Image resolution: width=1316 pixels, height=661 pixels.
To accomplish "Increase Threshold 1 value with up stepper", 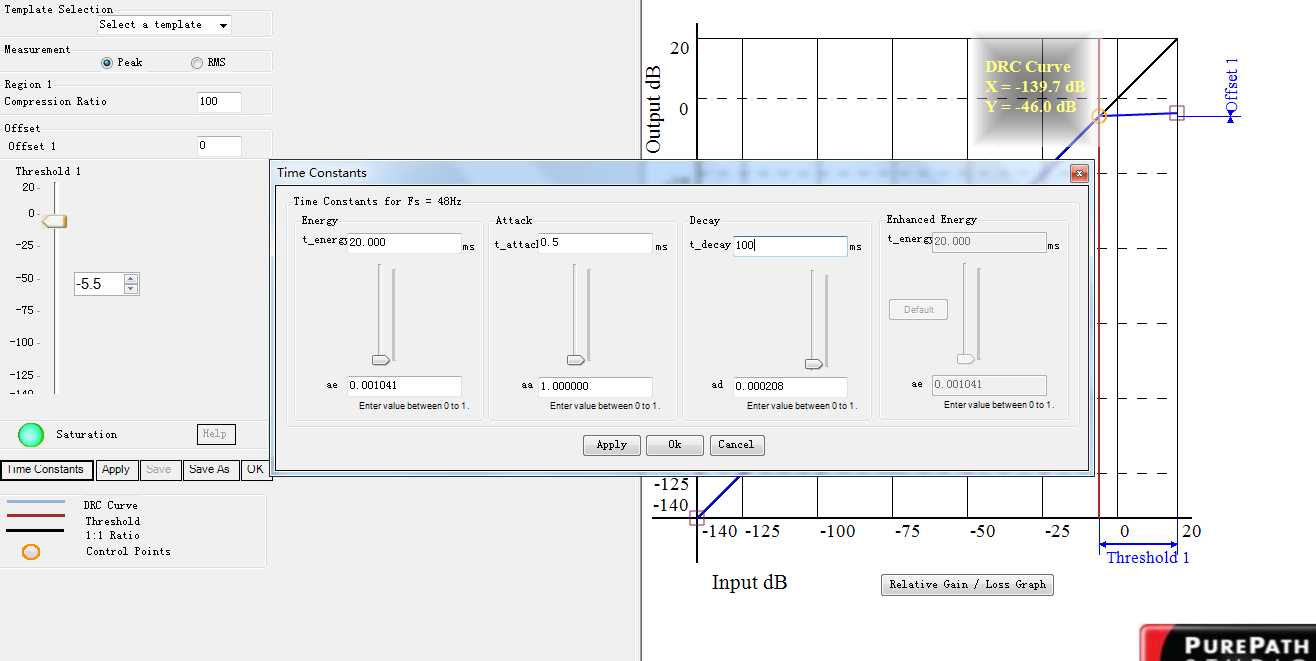I will click(x=131, y=278).
